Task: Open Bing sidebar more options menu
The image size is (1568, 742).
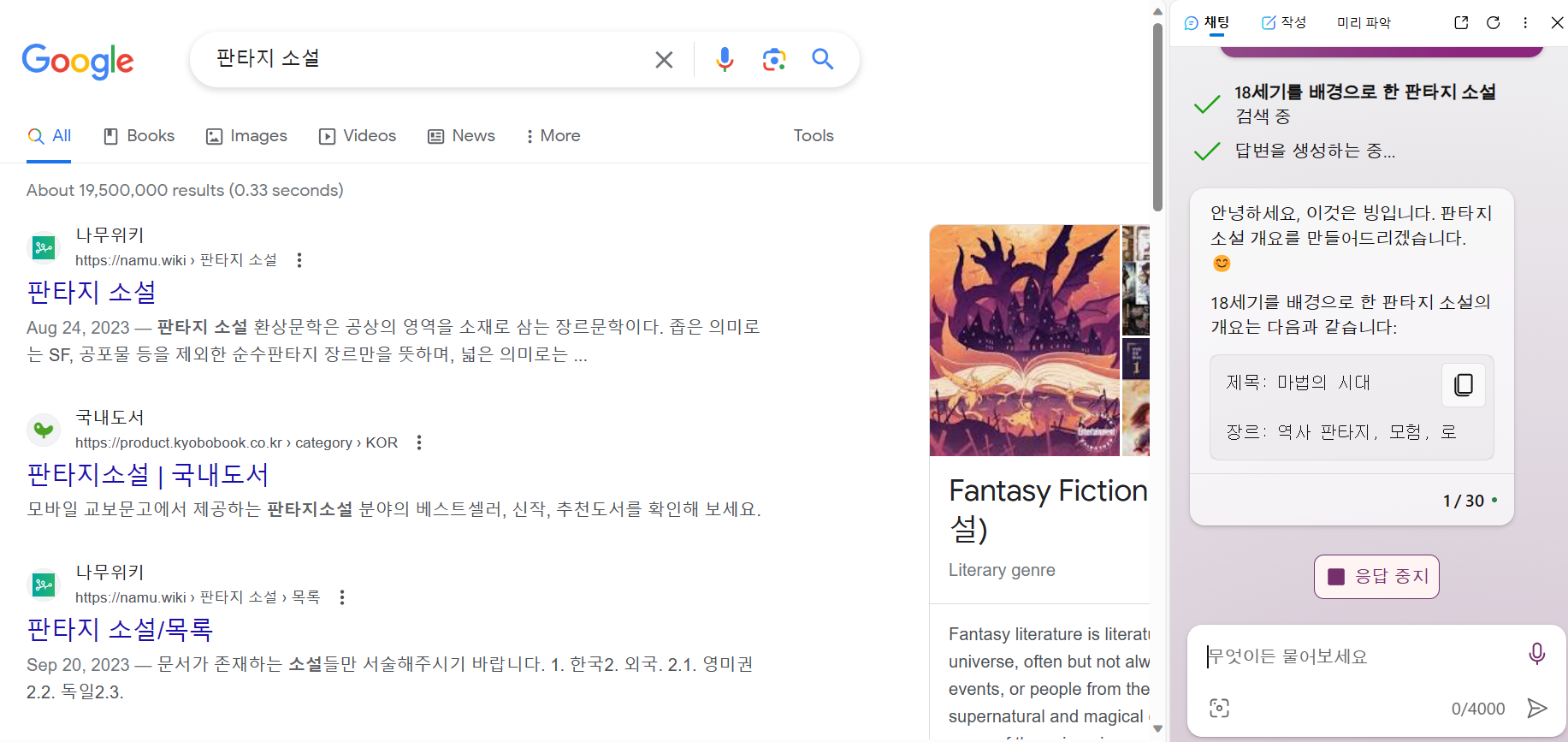Action: point(1525,23)
